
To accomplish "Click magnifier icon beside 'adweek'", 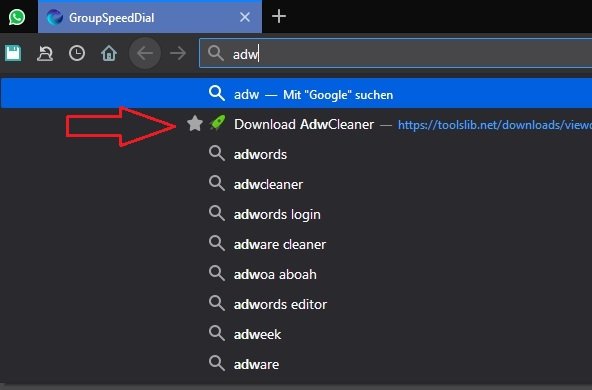I will tap(217, 333).
